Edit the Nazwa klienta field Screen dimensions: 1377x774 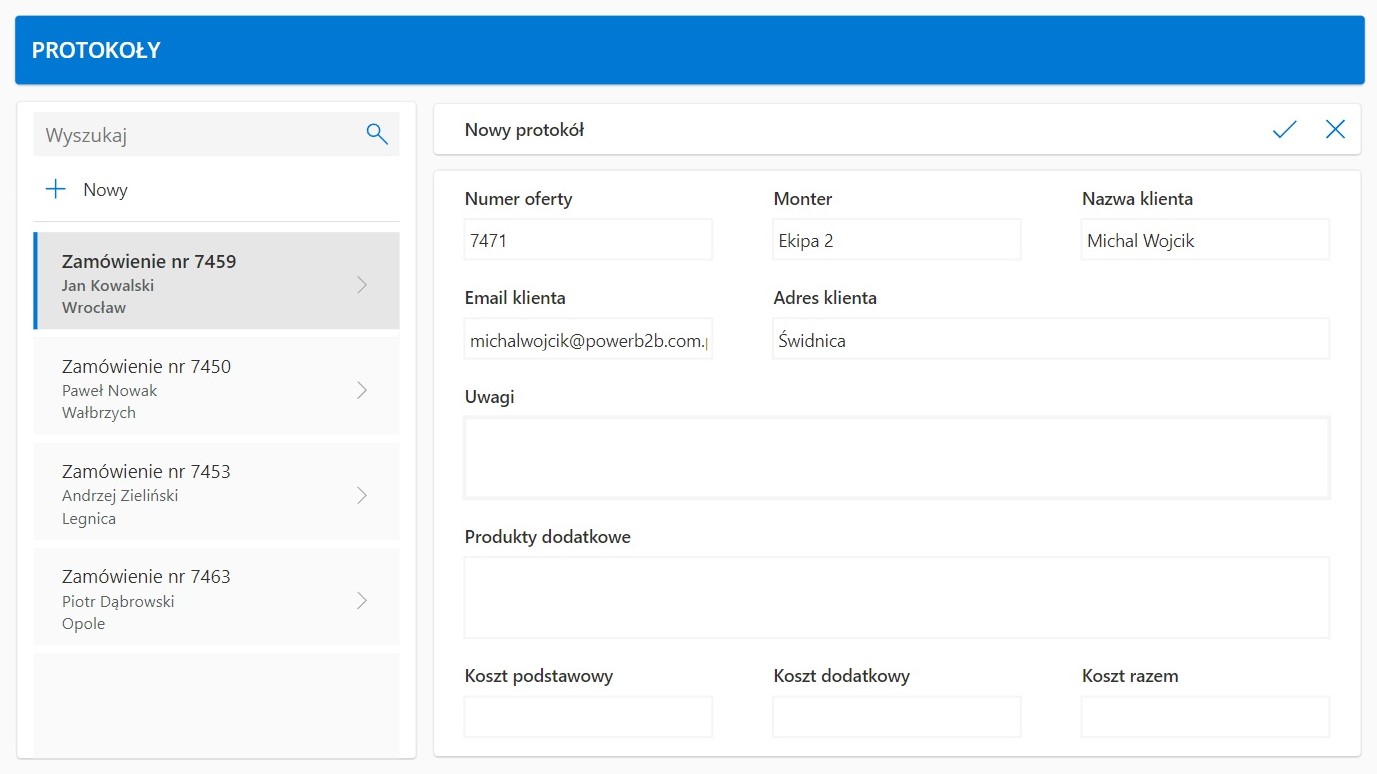(x=1205, y=240)
